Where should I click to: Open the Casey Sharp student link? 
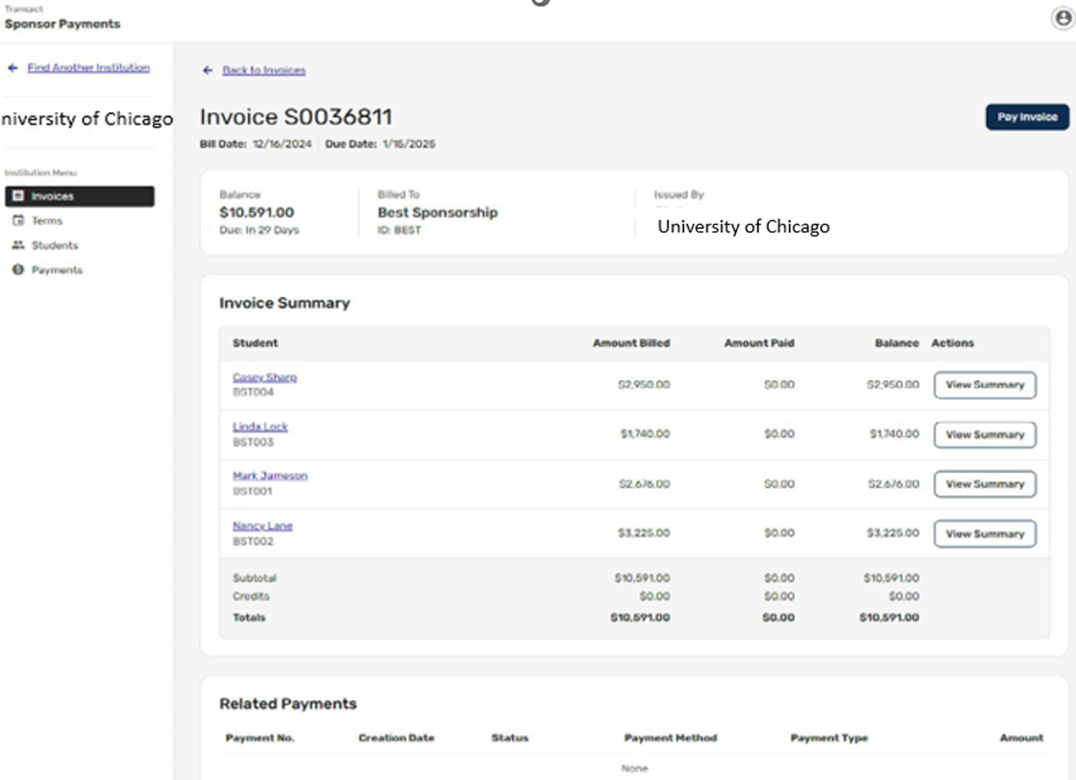pyautogui.click(x=264, y=378)
